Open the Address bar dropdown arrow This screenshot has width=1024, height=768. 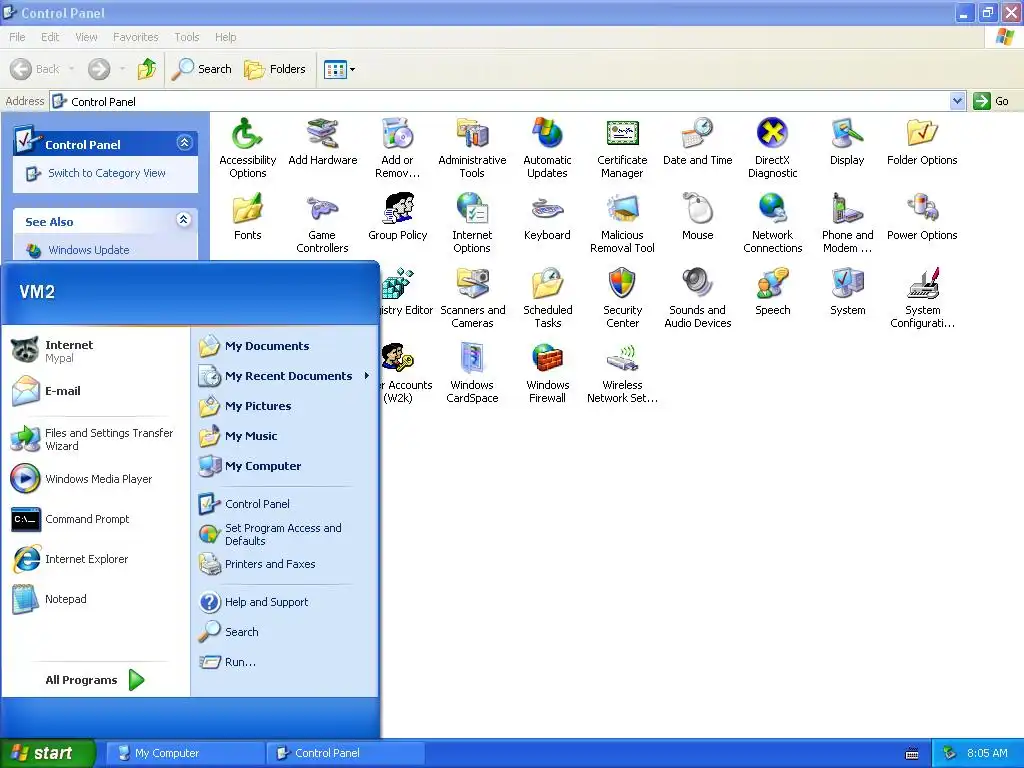[957, 101]
